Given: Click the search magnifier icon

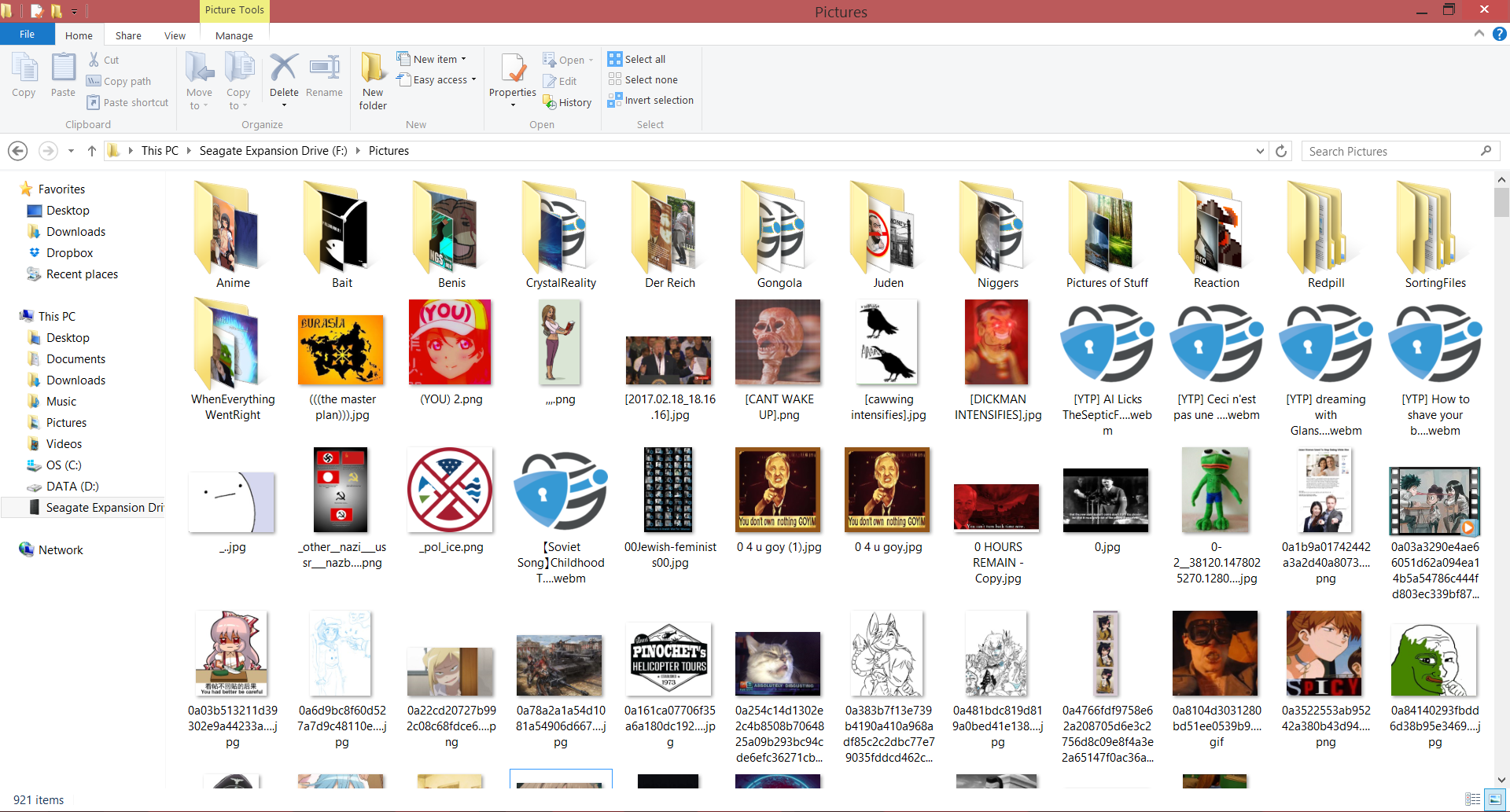Looking at the screenshot, I should 1486,151.
